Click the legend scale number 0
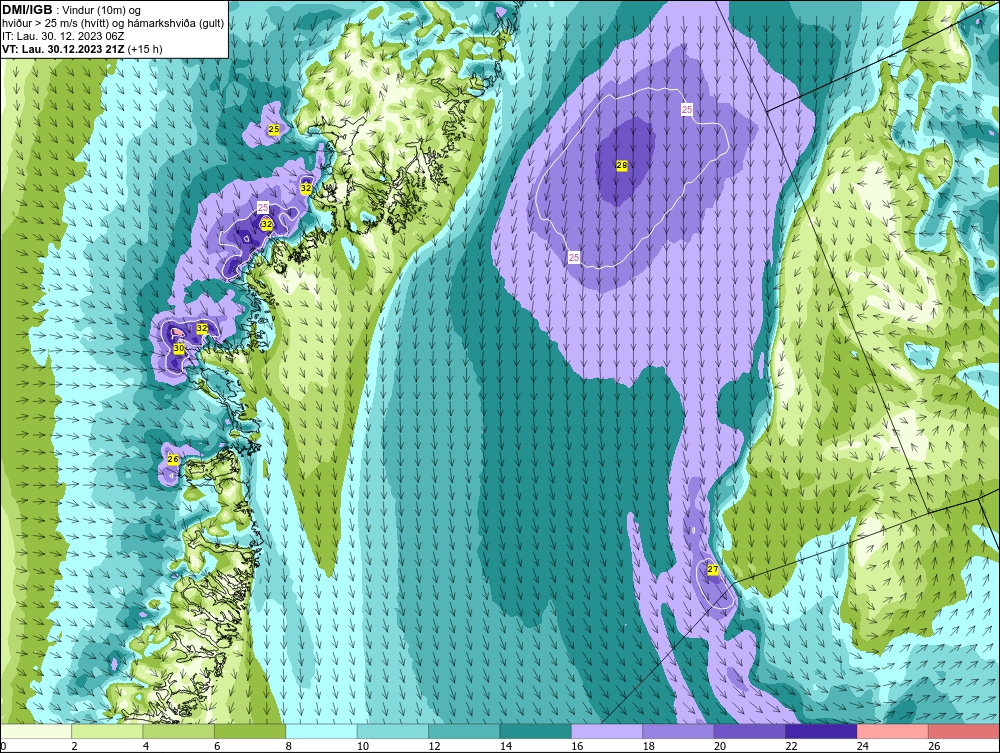 [x=3, y=746]
